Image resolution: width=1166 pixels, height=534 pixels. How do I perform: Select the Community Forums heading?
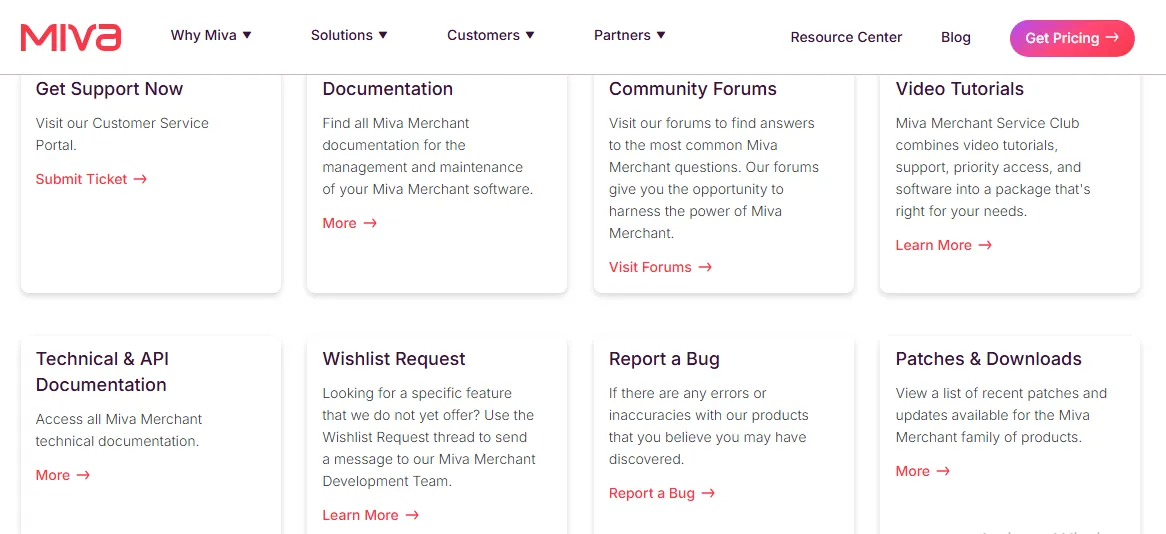coord(693,89)
